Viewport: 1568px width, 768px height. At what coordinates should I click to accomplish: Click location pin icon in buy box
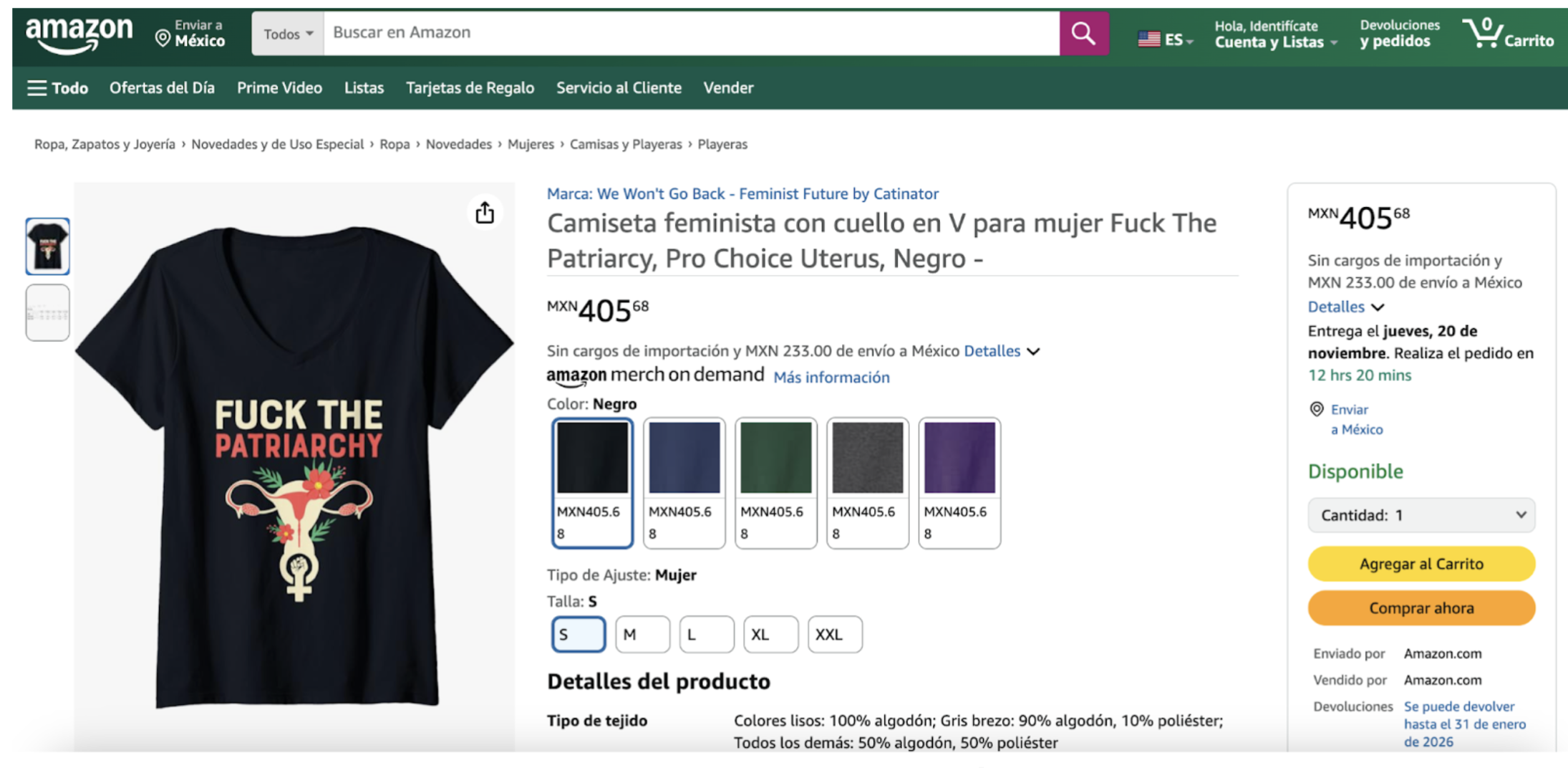point(1316,409)
